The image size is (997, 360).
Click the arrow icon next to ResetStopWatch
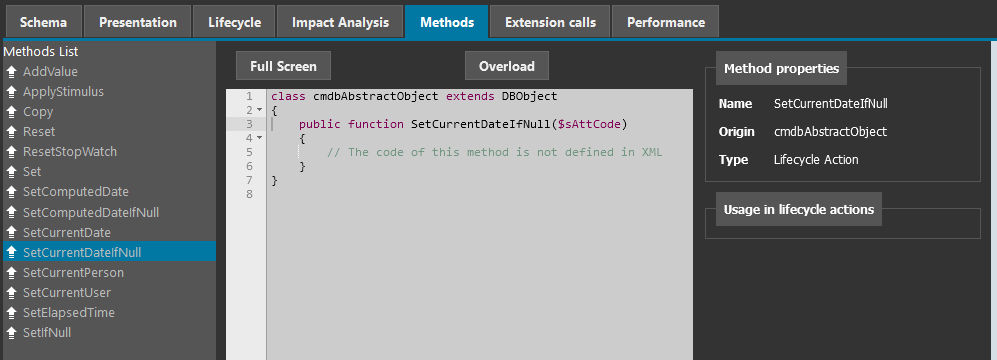[x=11, y=152]
